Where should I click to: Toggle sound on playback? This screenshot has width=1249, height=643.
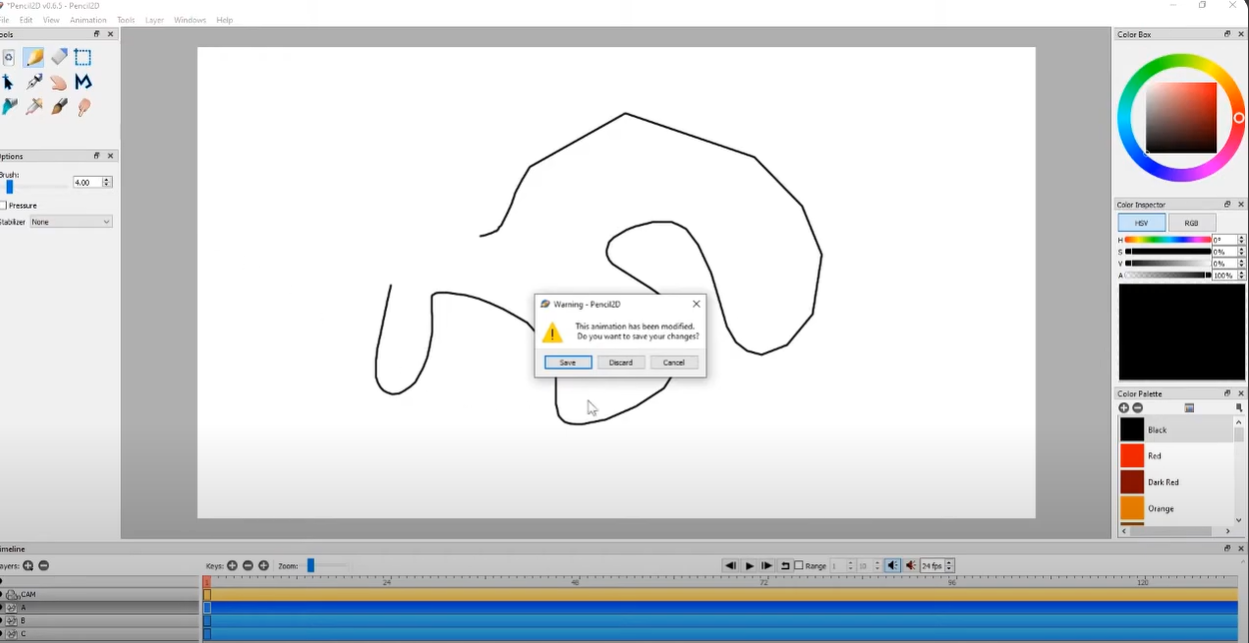pyautogui.click(x=892, y=565)
